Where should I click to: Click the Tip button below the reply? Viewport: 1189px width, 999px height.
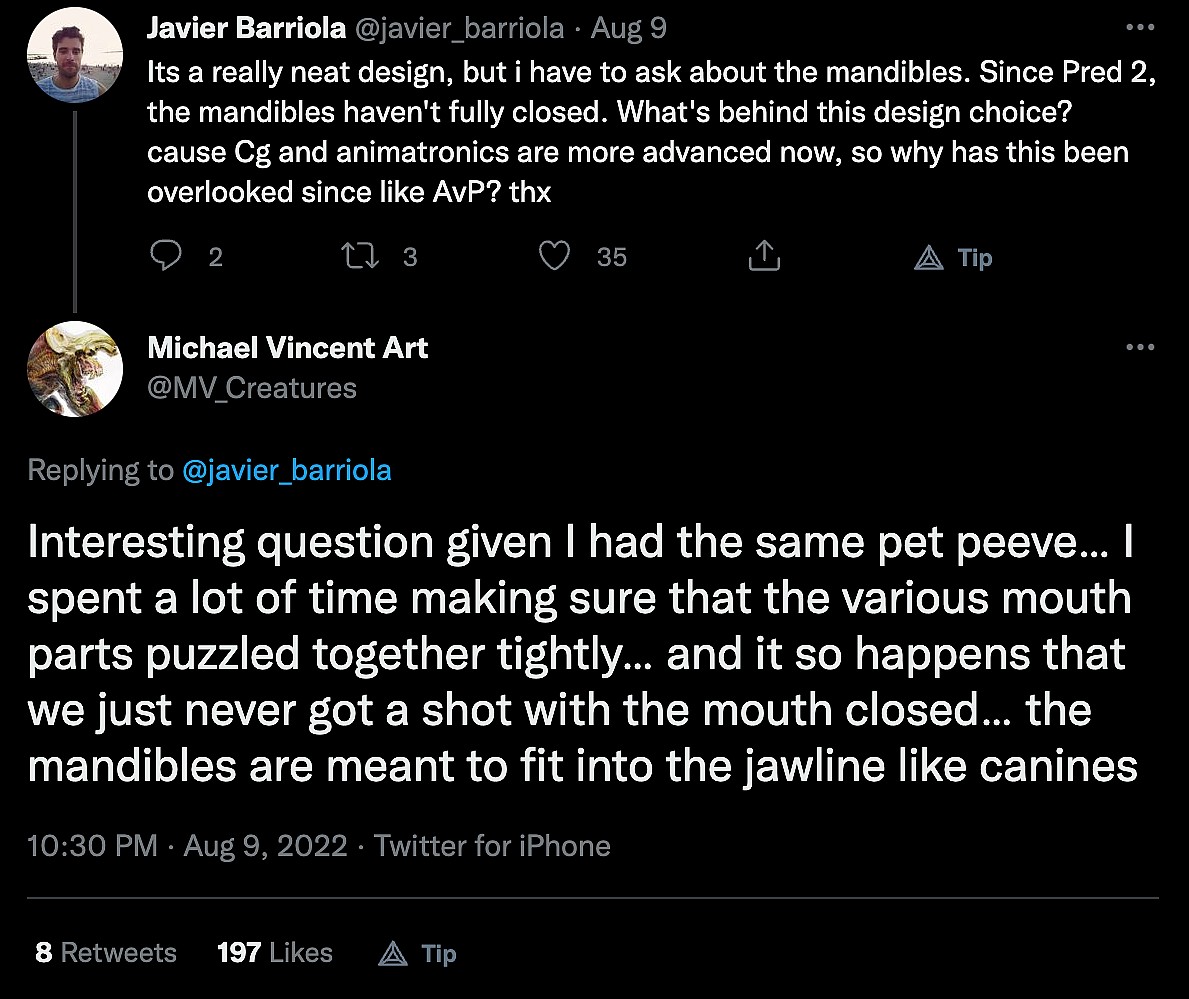tap(418, 953)
